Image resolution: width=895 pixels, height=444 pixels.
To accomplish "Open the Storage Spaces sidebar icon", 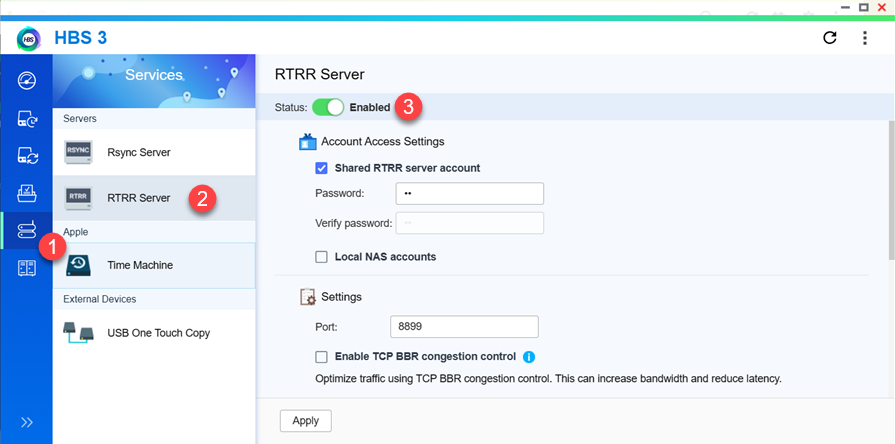I will (27, 268).
